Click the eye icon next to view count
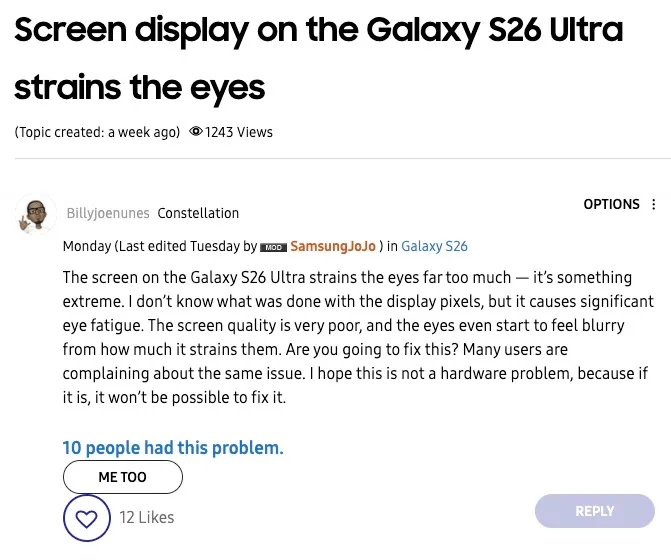Screen dimensions: 671x560 (195, 132)
